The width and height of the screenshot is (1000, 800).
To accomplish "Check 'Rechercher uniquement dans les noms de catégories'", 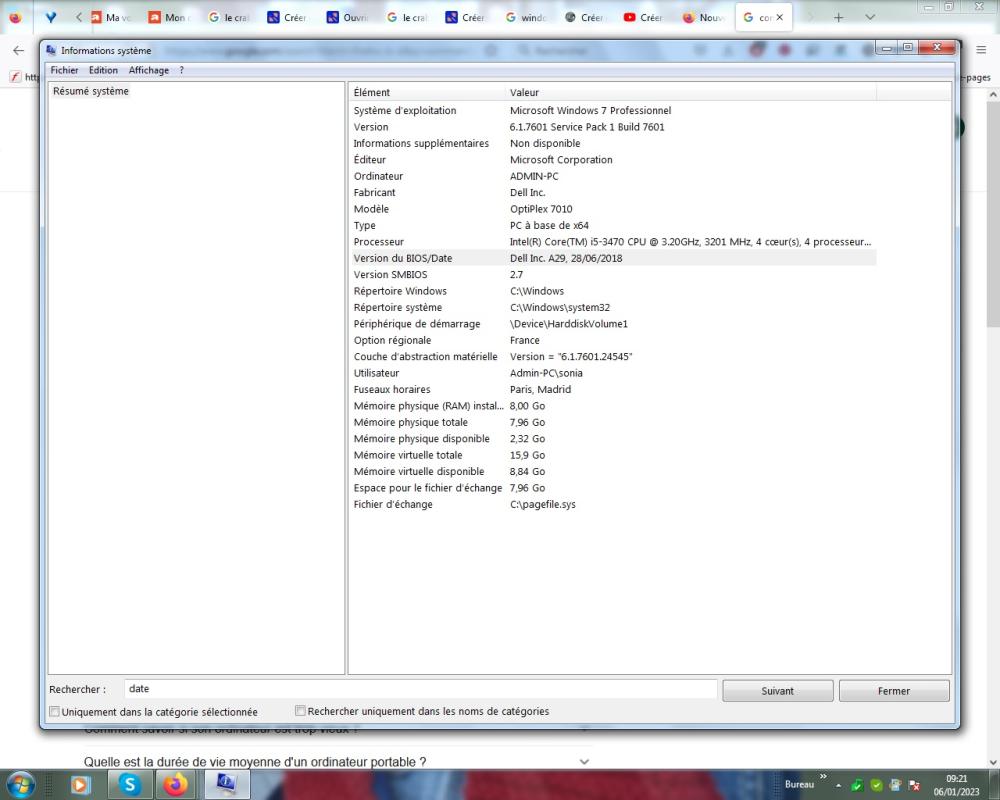I will click(301, 711).
